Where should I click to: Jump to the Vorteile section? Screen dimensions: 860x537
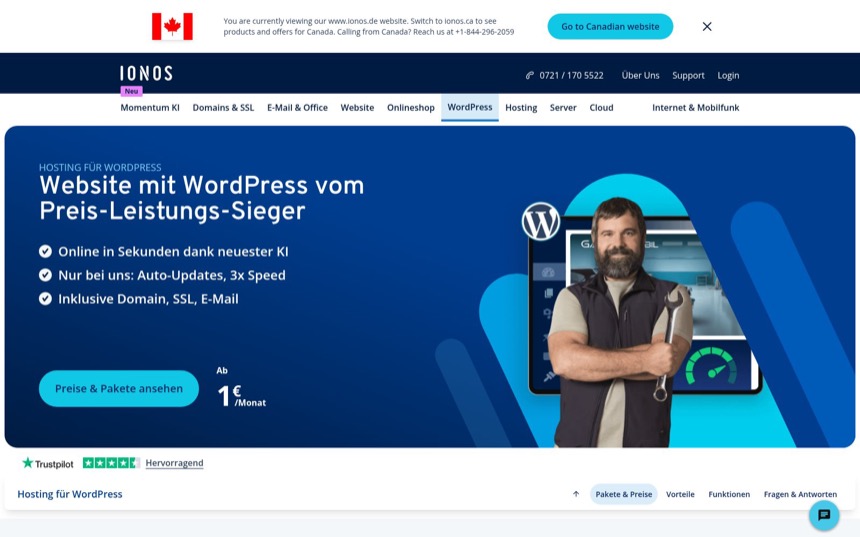tap(680, 494)
